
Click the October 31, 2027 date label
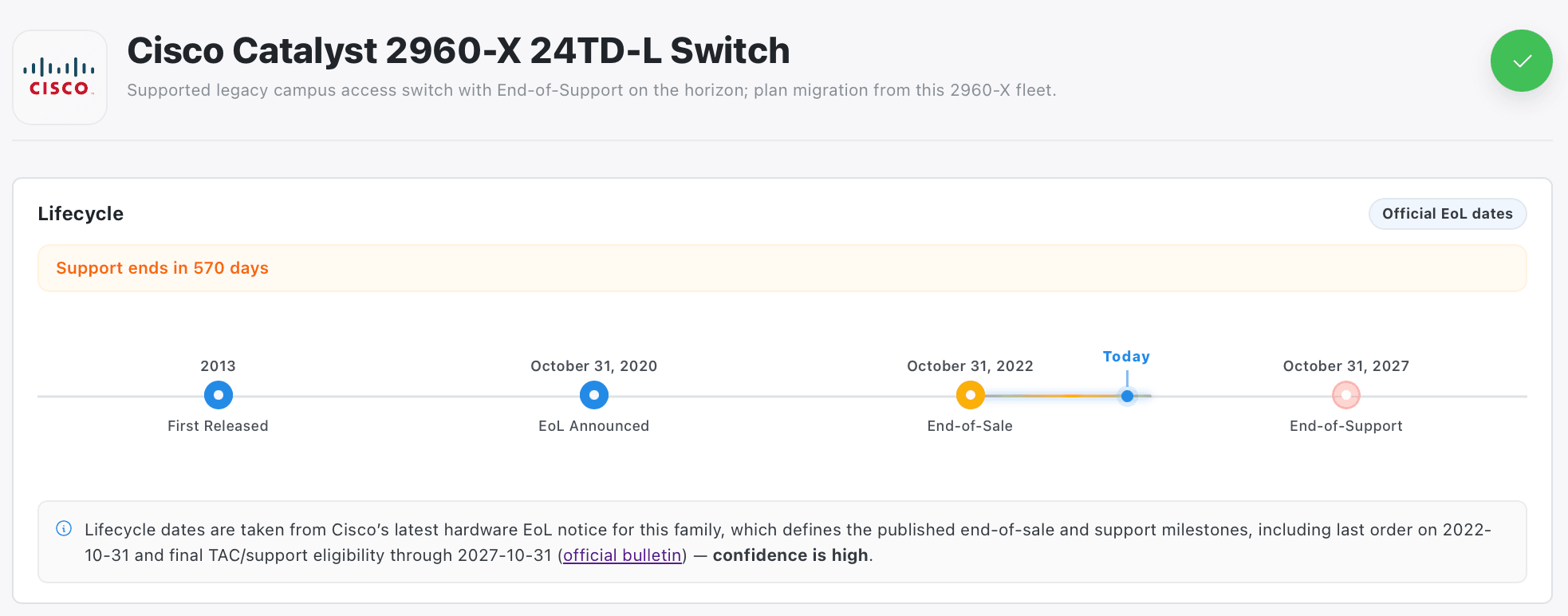click(x=1345, y=366)
